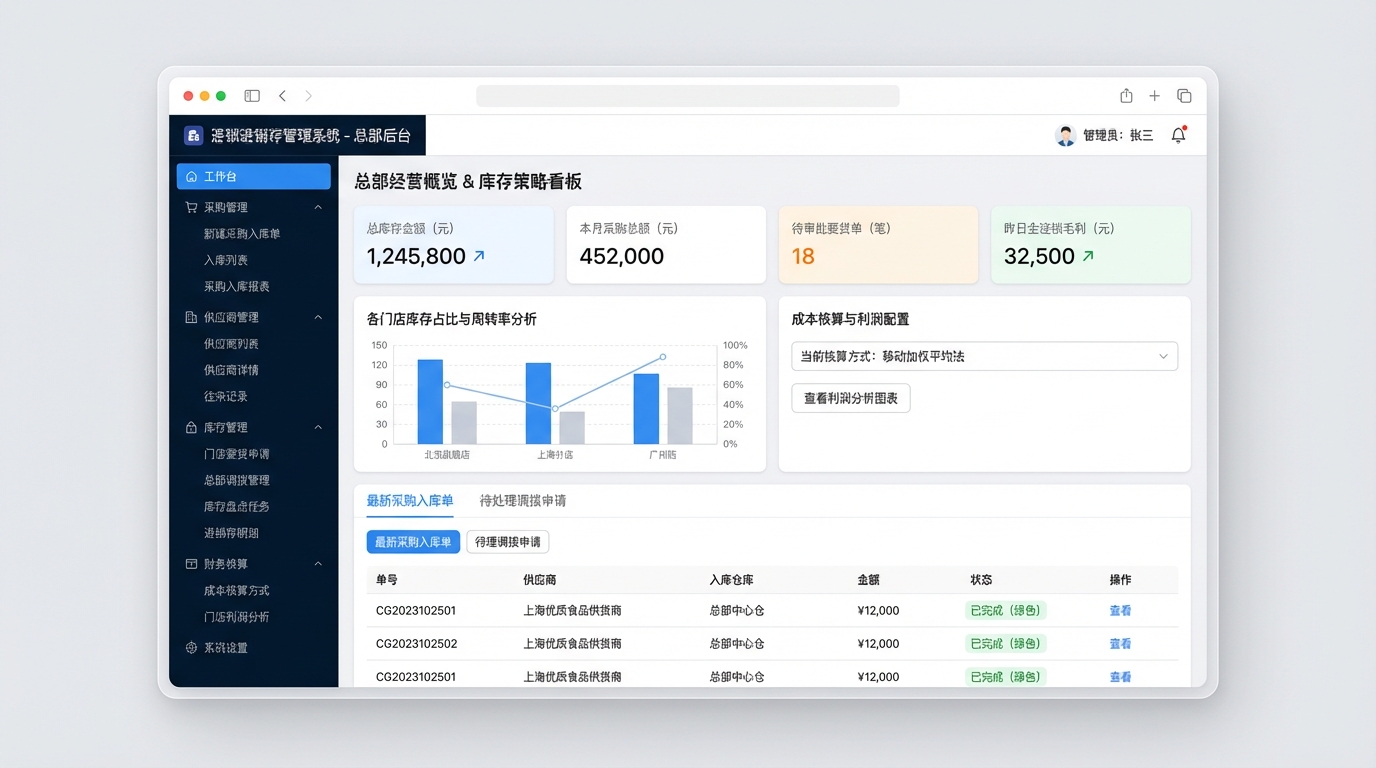Collapse the 库存管理 section chevron
The image size is (1376, 768).
318,428
